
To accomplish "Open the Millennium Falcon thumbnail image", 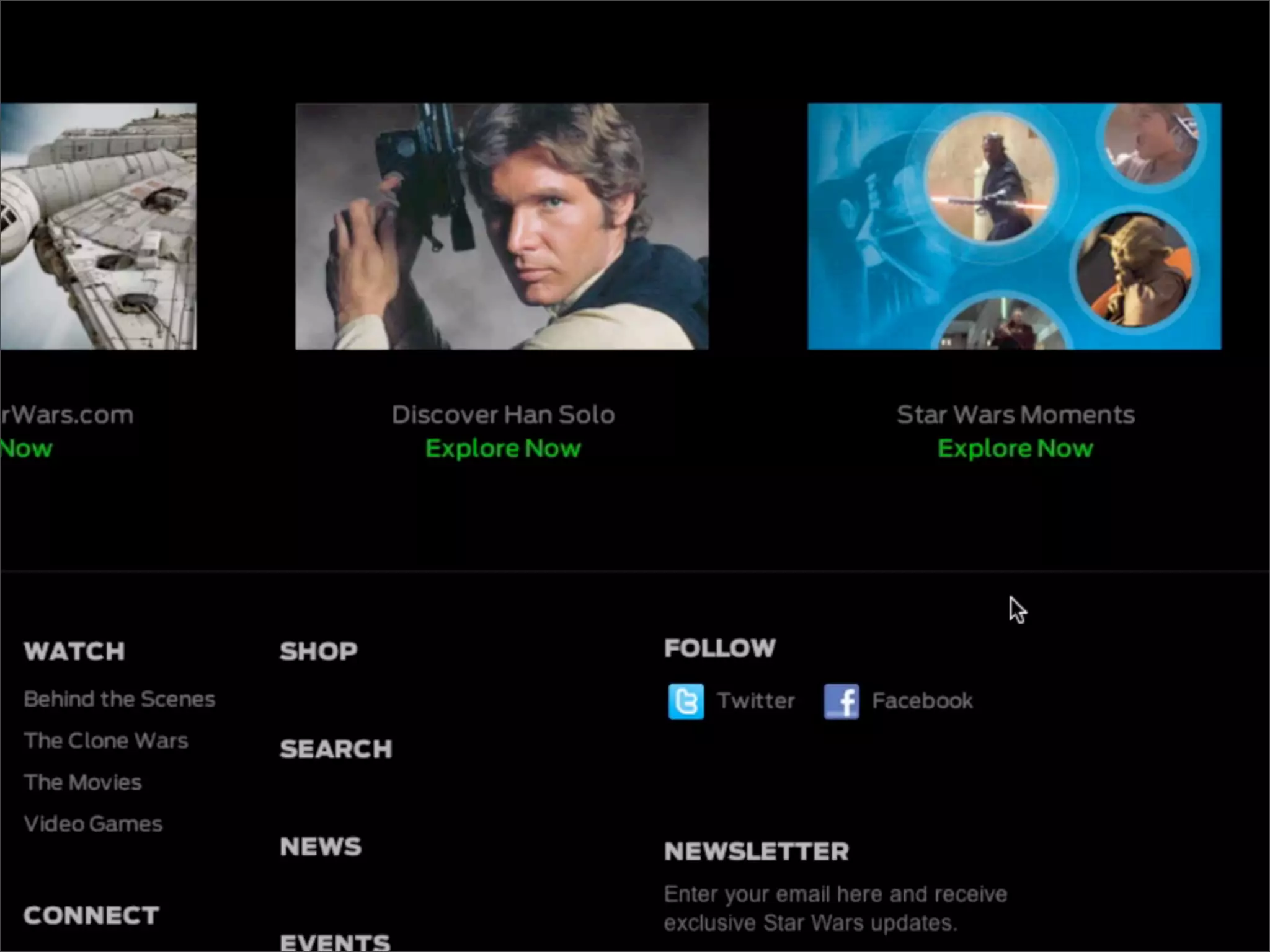I will (98, 226).
